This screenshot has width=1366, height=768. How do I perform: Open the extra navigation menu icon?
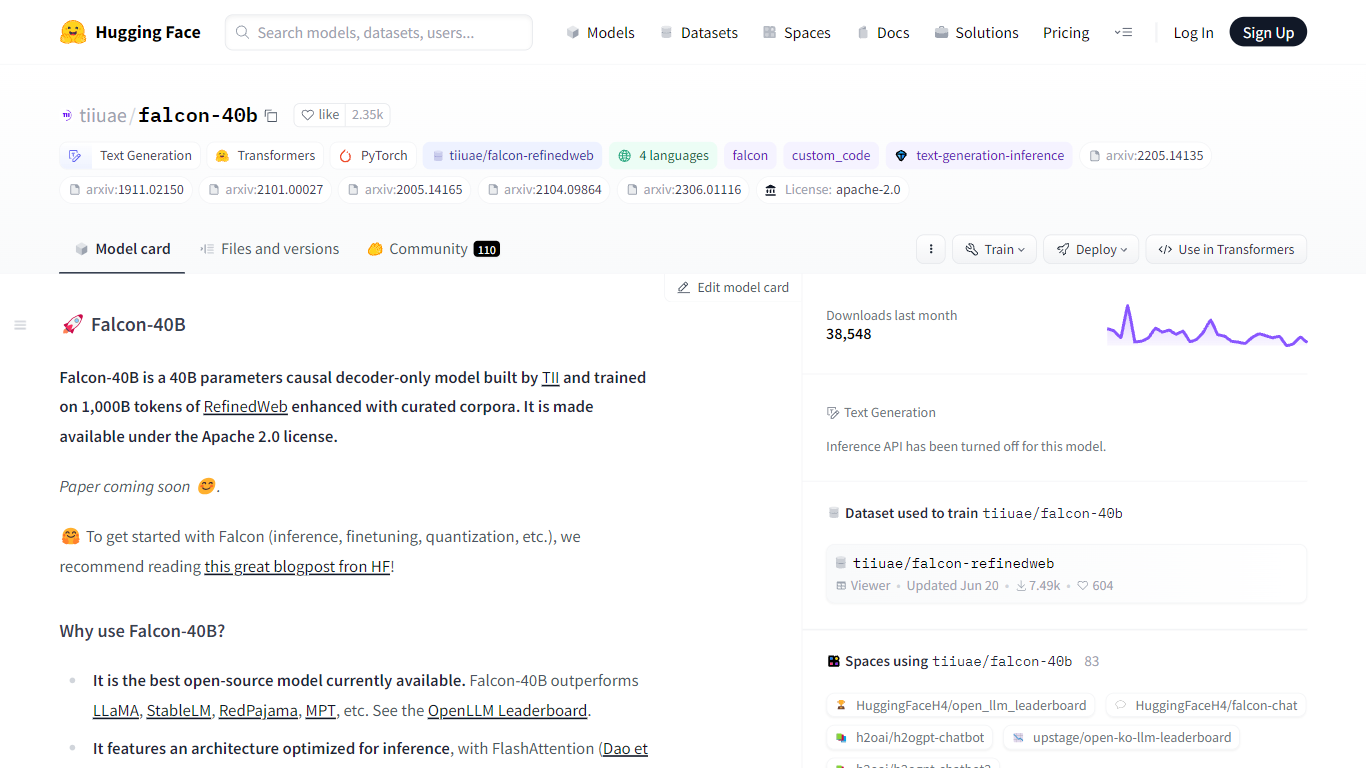(1123, 33)
